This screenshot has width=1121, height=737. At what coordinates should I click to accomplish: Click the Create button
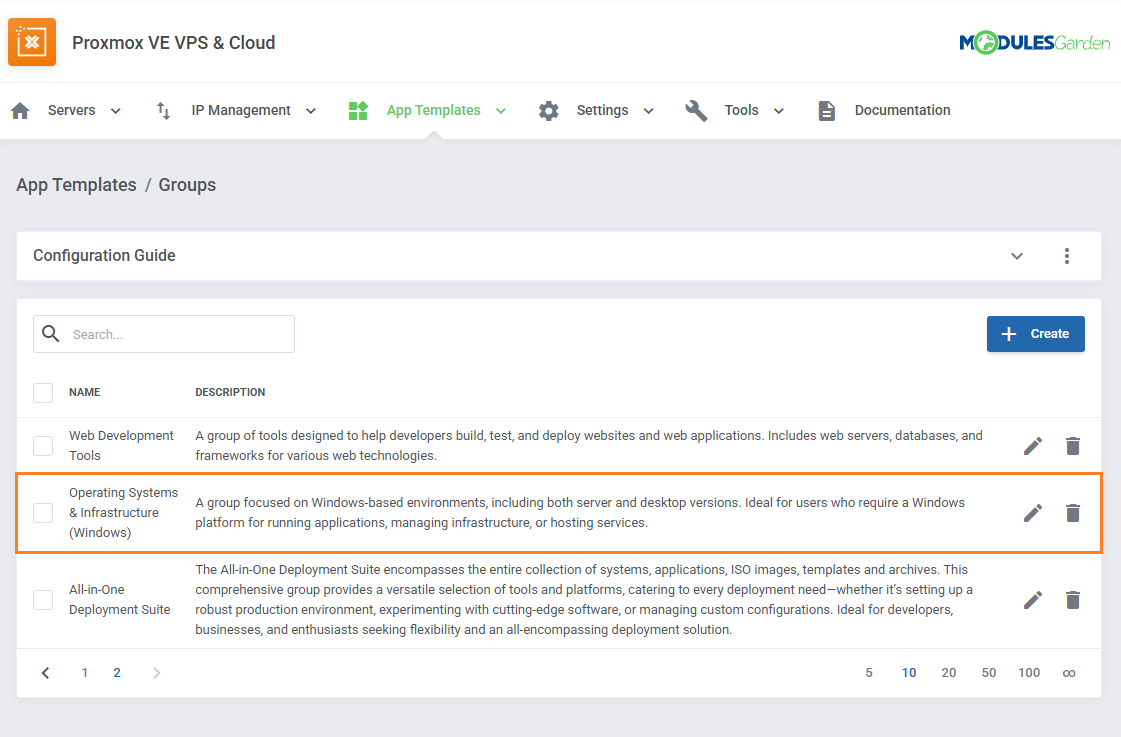point(1035,334)
